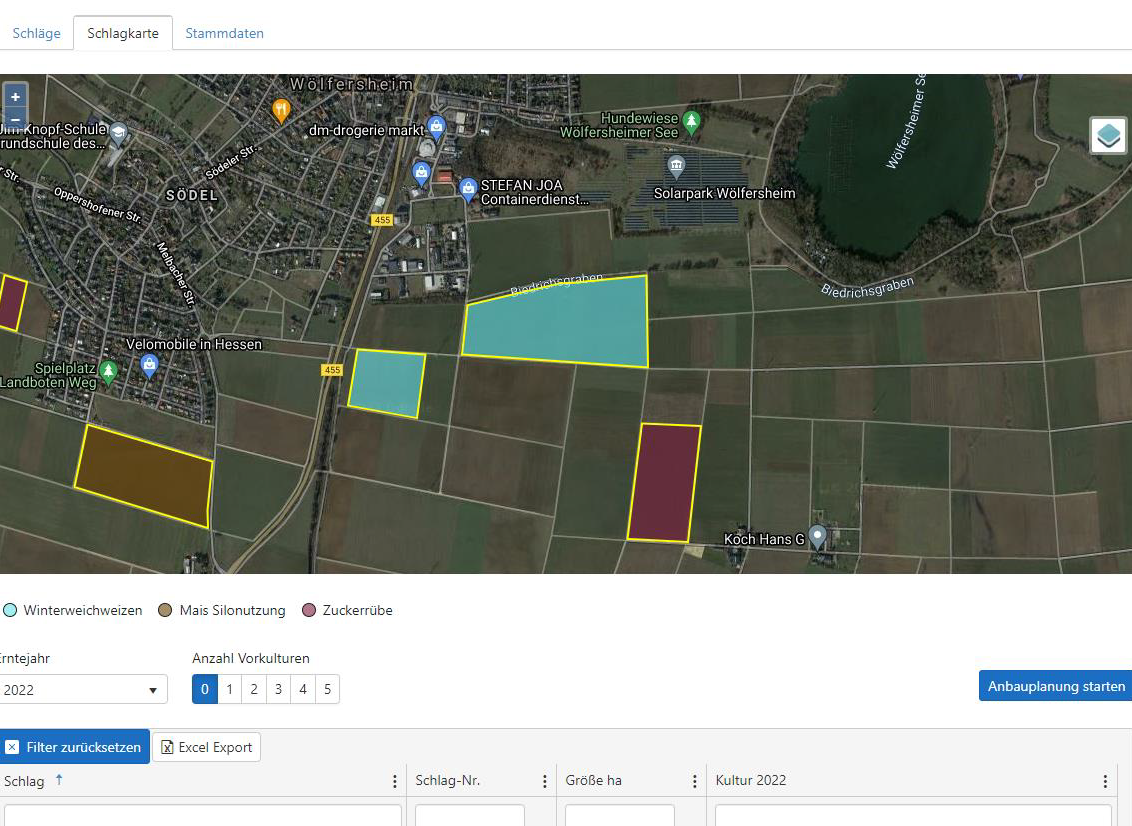Set Anzahl Vorkulturen to 3
The image size is (1132, 826).
278,689
